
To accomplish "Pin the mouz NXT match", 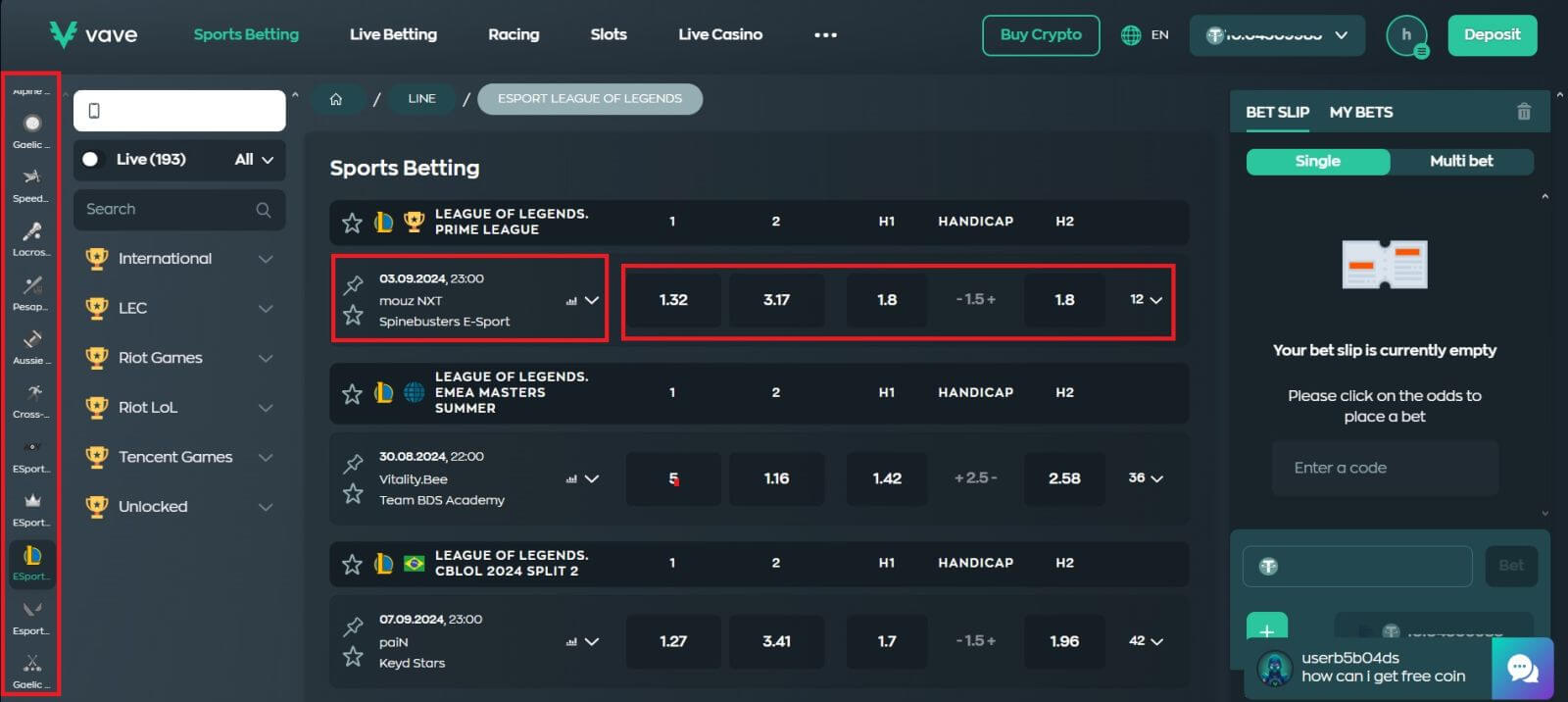I will [x=353, y=285].
